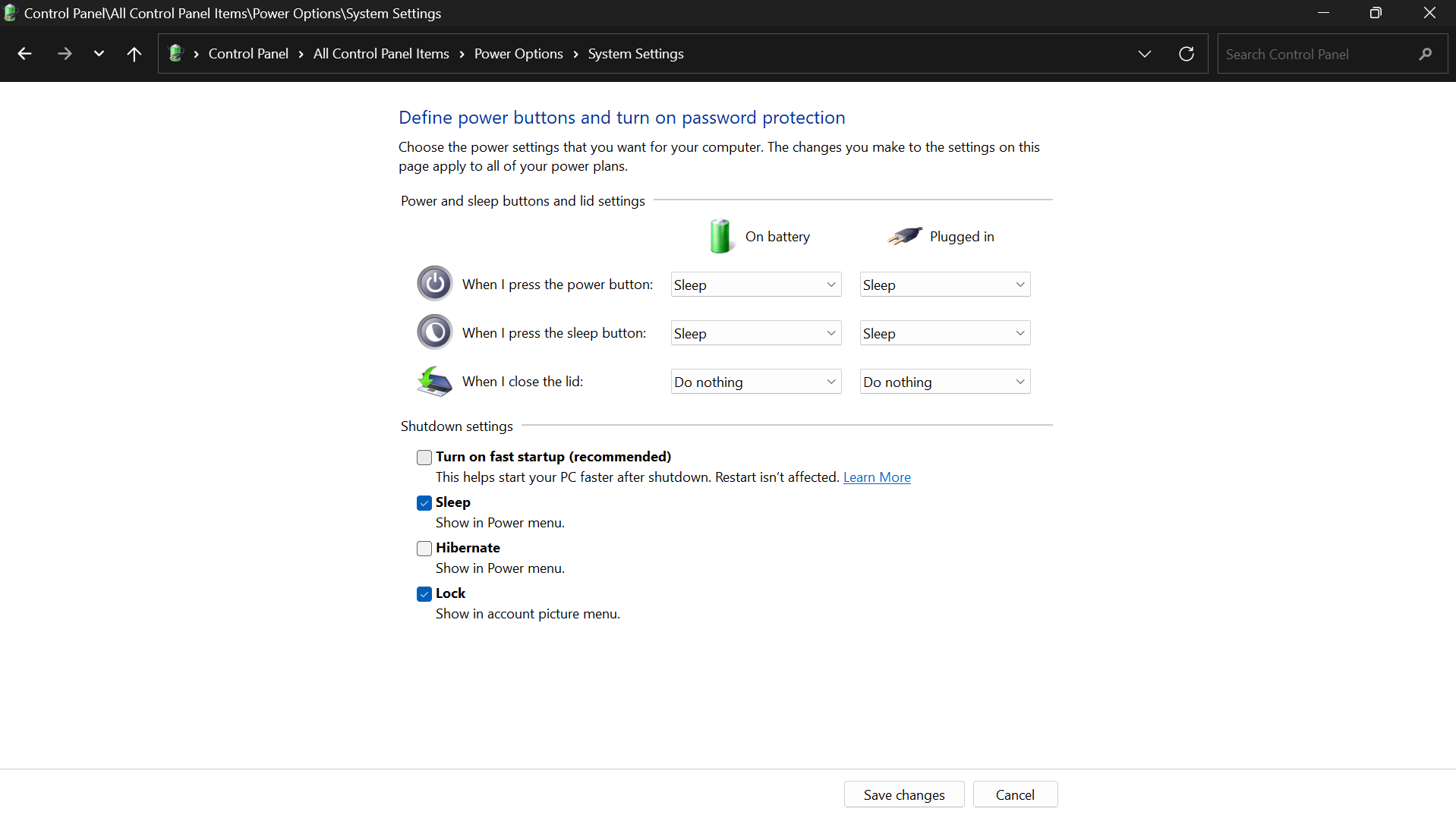The height and width of the screenshot is (818, 1456).
Task: Expand the address bar history dropdown
Action: click(1145, 54)
